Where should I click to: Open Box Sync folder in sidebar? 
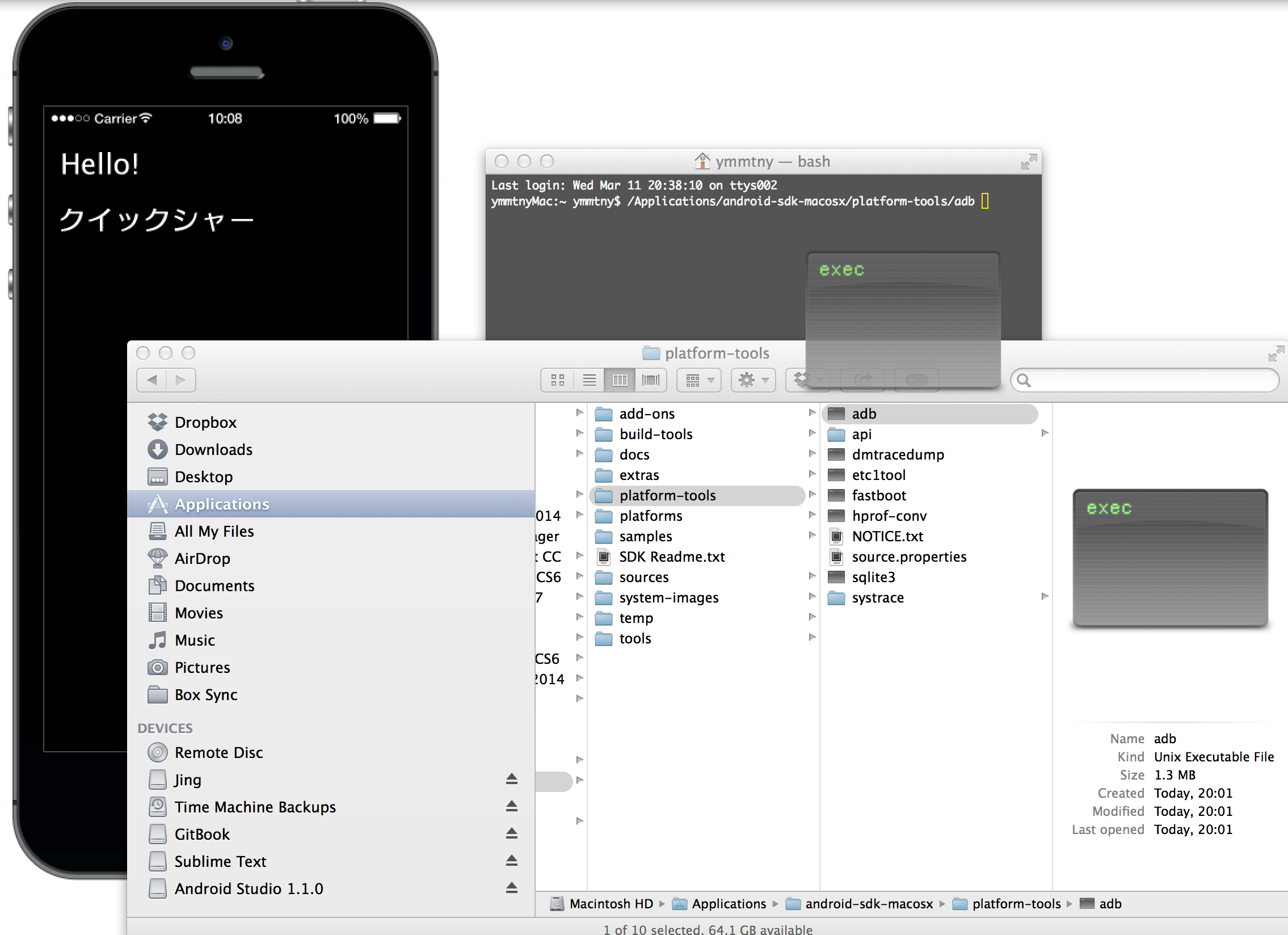[x=331, y=695]
